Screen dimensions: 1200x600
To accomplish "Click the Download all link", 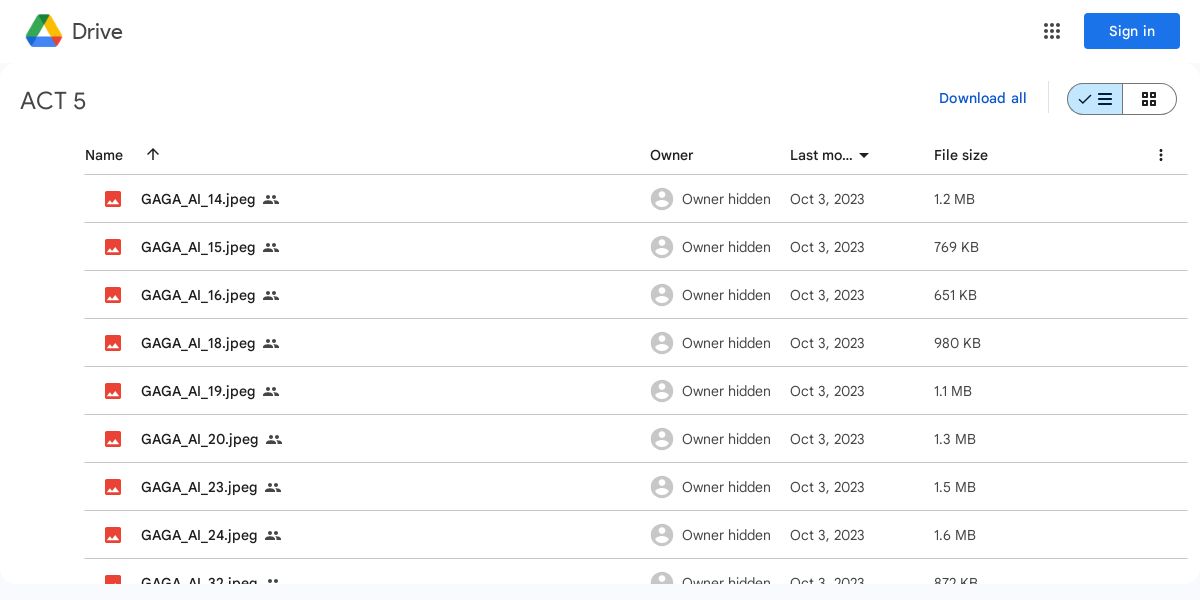I will click(x=982, y=98).
